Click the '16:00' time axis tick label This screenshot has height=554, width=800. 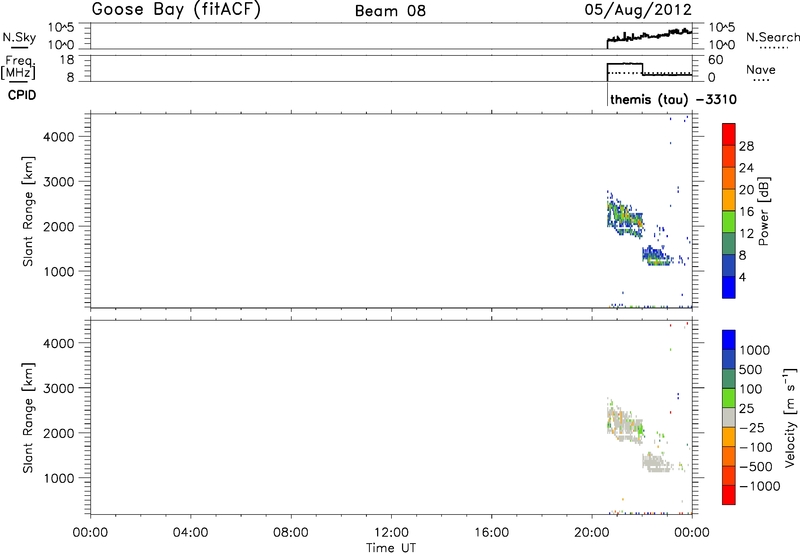tap(491, 533)
